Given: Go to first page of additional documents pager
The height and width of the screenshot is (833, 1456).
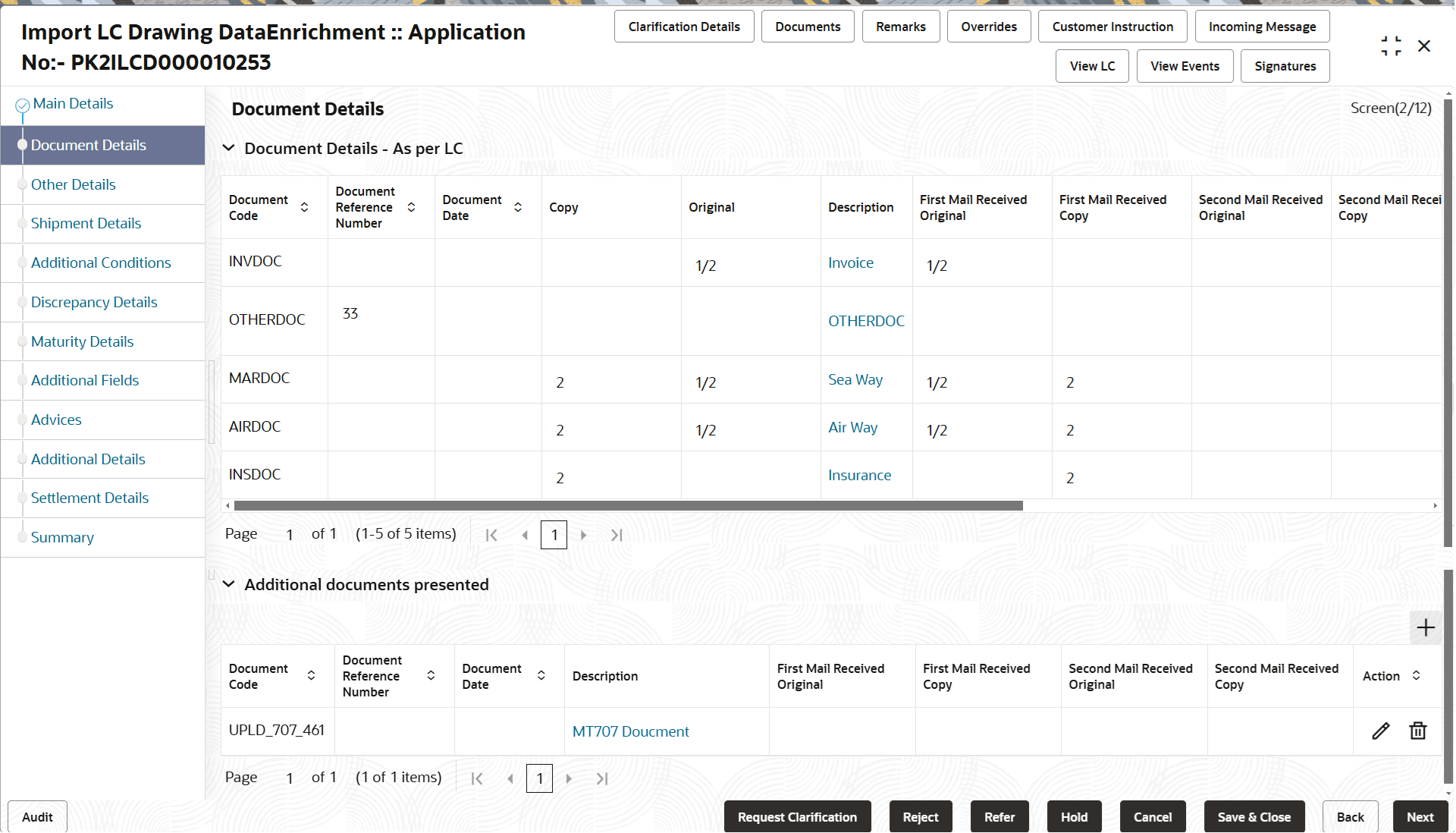Looking at the screenshot, I should (x=477, y=778).
